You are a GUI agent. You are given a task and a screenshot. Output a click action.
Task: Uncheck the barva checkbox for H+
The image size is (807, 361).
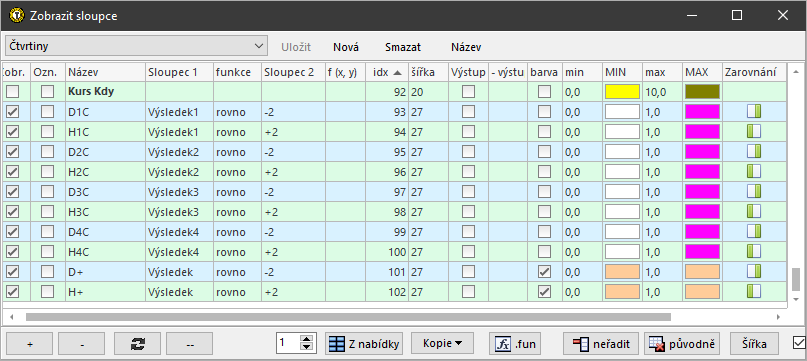click(x=545, y=292)
